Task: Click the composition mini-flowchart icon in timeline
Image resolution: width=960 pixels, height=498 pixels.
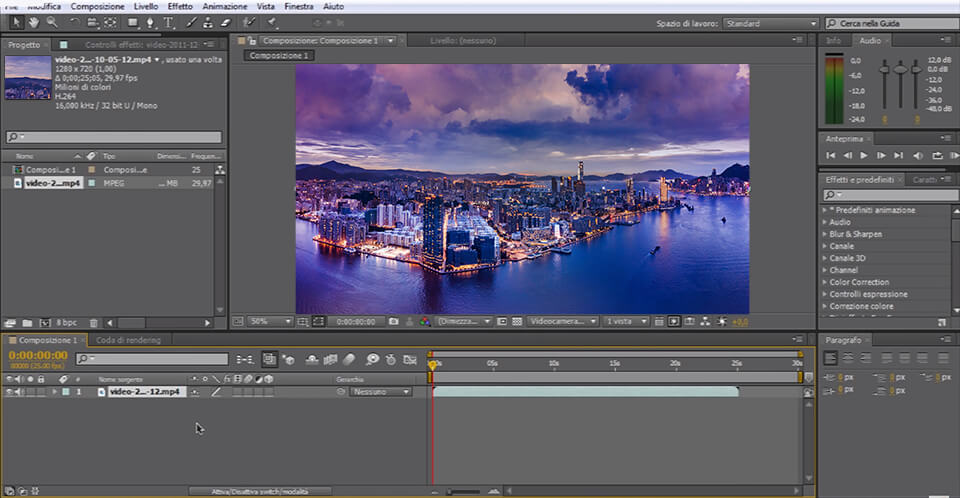Action: tap(244, 360)
